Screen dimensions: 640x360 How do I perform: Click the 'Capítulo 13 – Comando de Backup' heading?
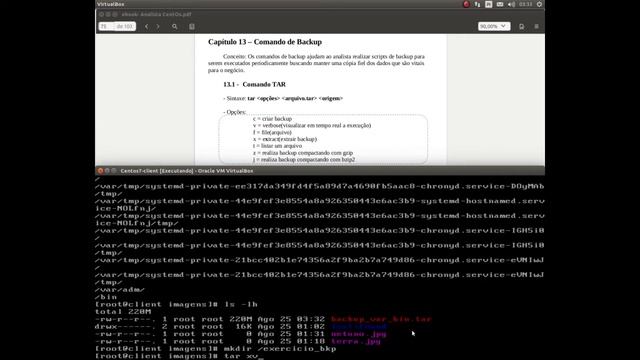pos(265,42)
